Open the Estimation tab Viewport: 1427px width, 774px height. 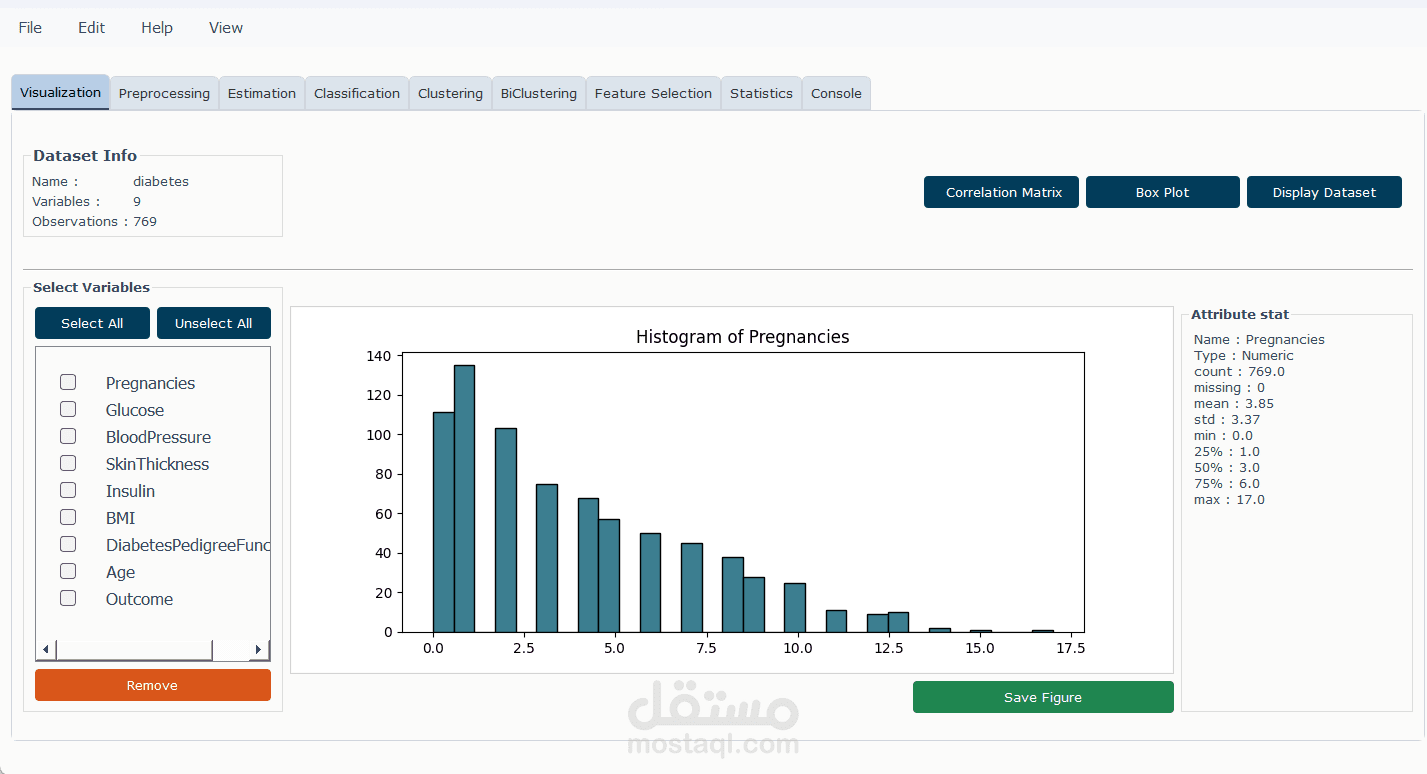[x=262, y=94]
